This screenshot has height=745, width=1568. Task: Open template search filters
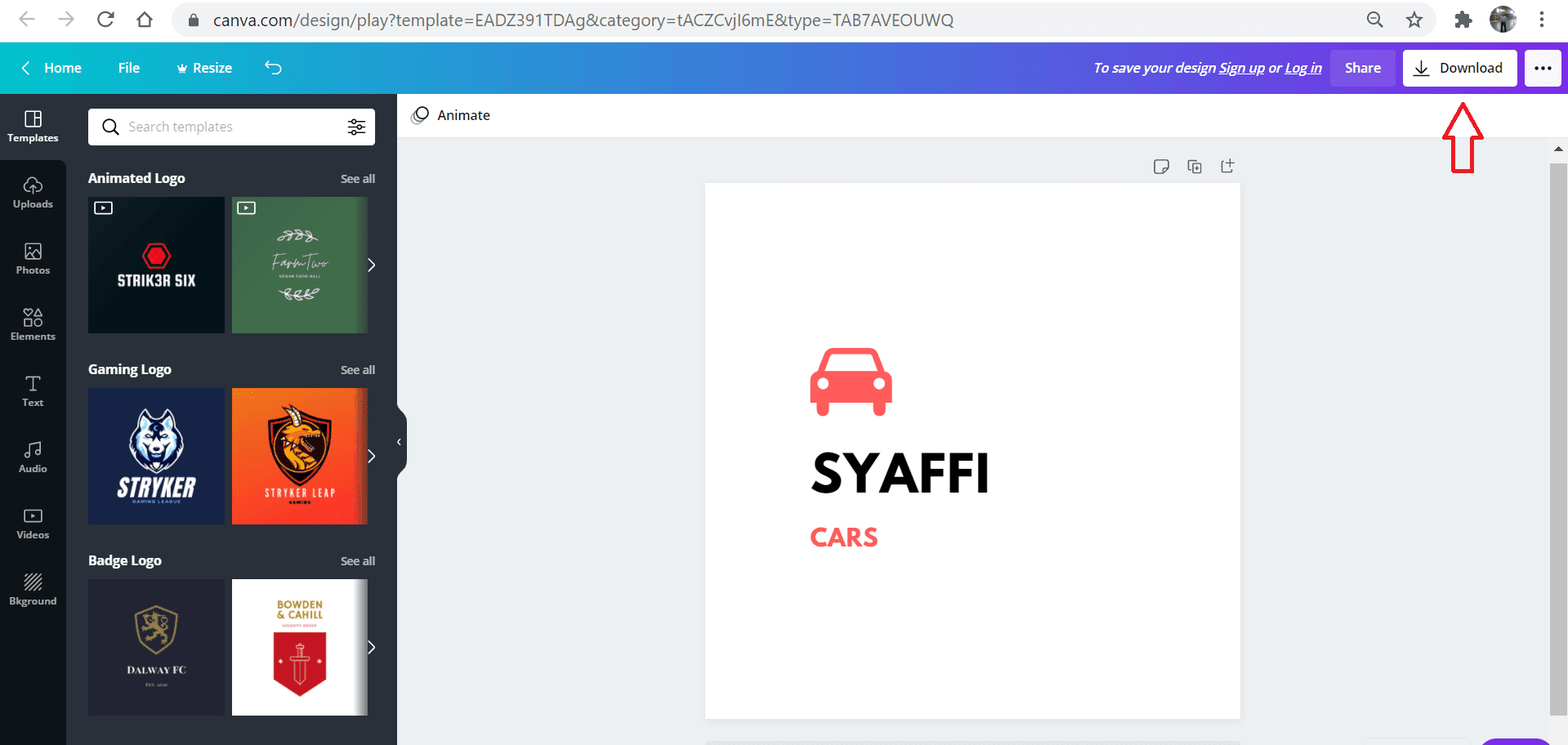click(x=356, y=127)
